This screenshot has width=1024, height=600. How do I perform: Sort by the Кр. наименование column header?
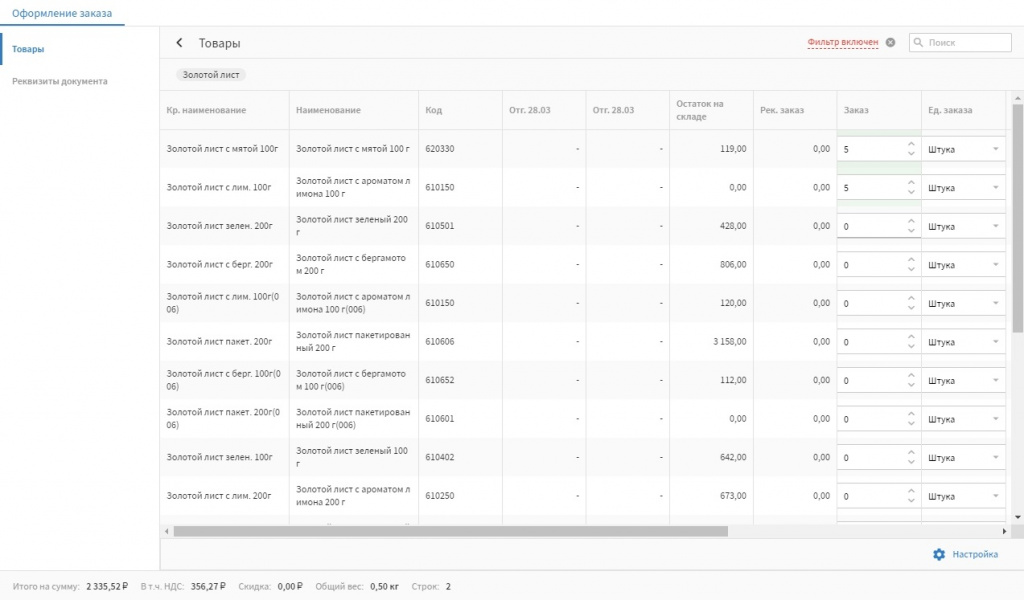[x=206, y=110]
